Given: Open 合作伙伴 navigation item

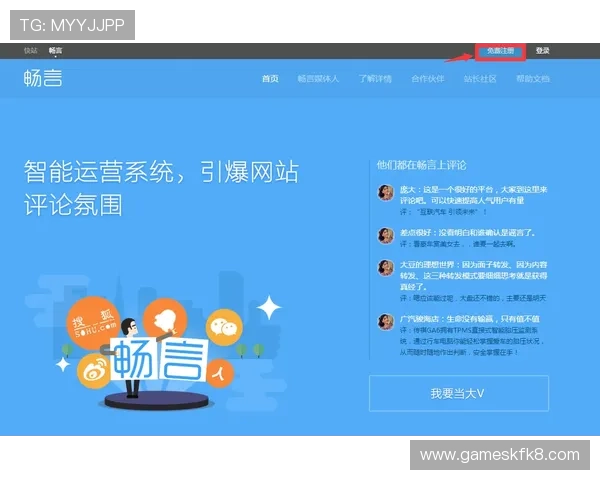Looking at the screenshot, I should [427, 79].
